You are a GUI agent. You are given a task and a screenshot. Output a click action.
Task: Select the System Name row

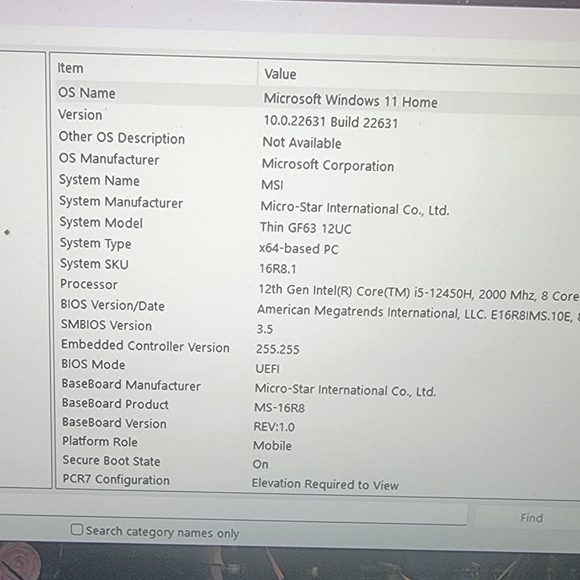[99, 180]
